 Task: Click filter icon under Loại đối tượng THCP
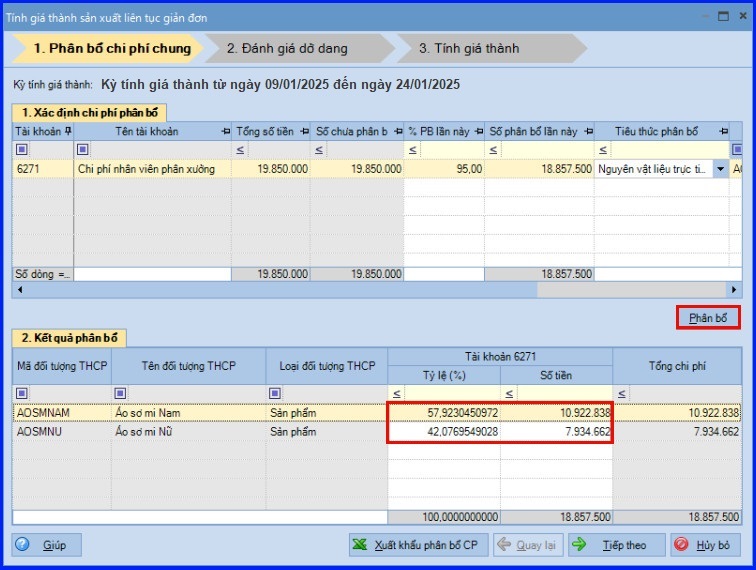(274, 393)
